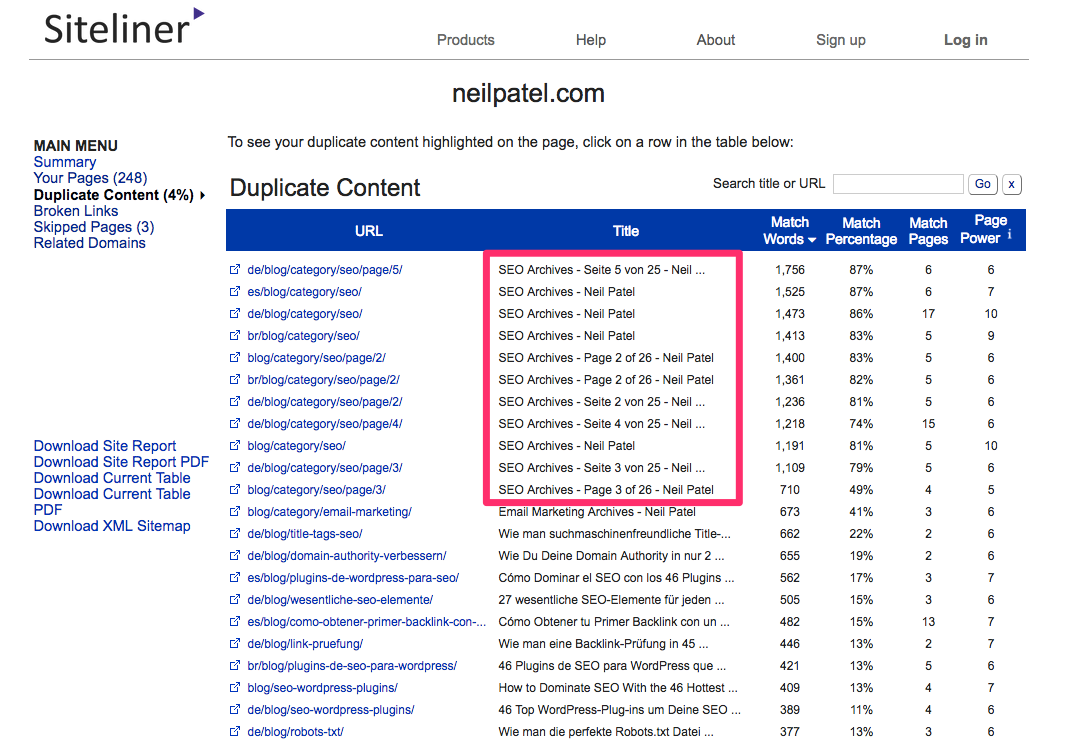Open de/blog/robots-txt/ URL link
1071x740 pixels.
[x=295, y=732]
